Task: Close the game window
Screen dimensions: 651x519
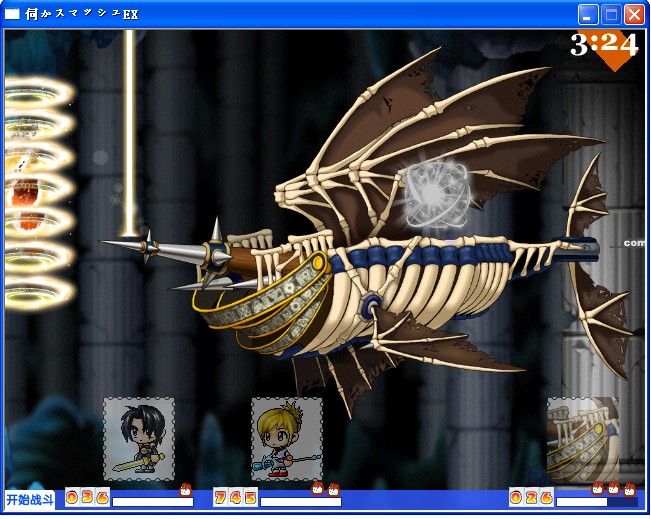Action: point(634,15)
